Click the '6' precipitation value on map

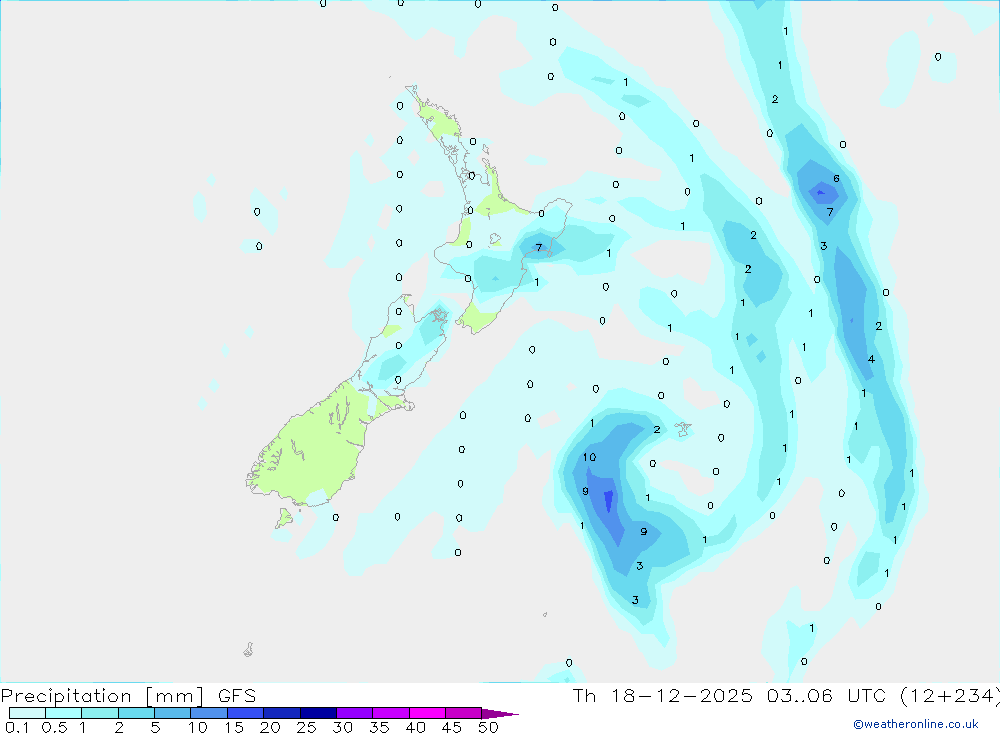pyautogui.click(x=836, y=178)
